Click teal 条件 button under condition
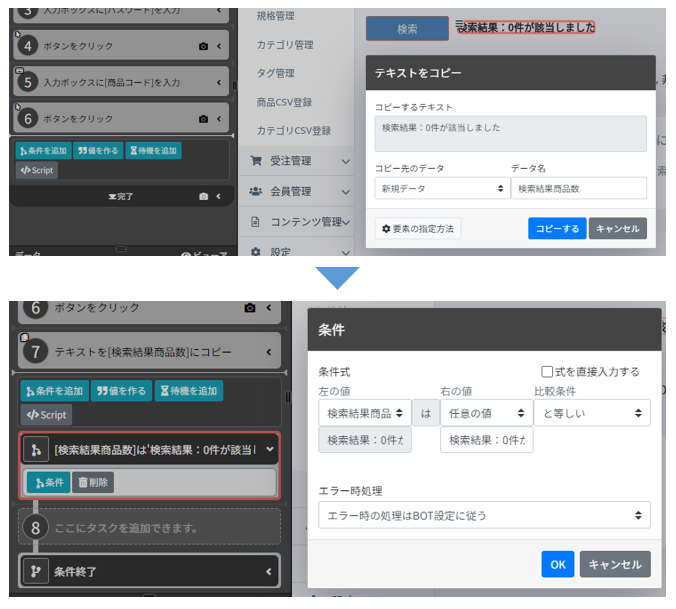 (x=49, y=482)
